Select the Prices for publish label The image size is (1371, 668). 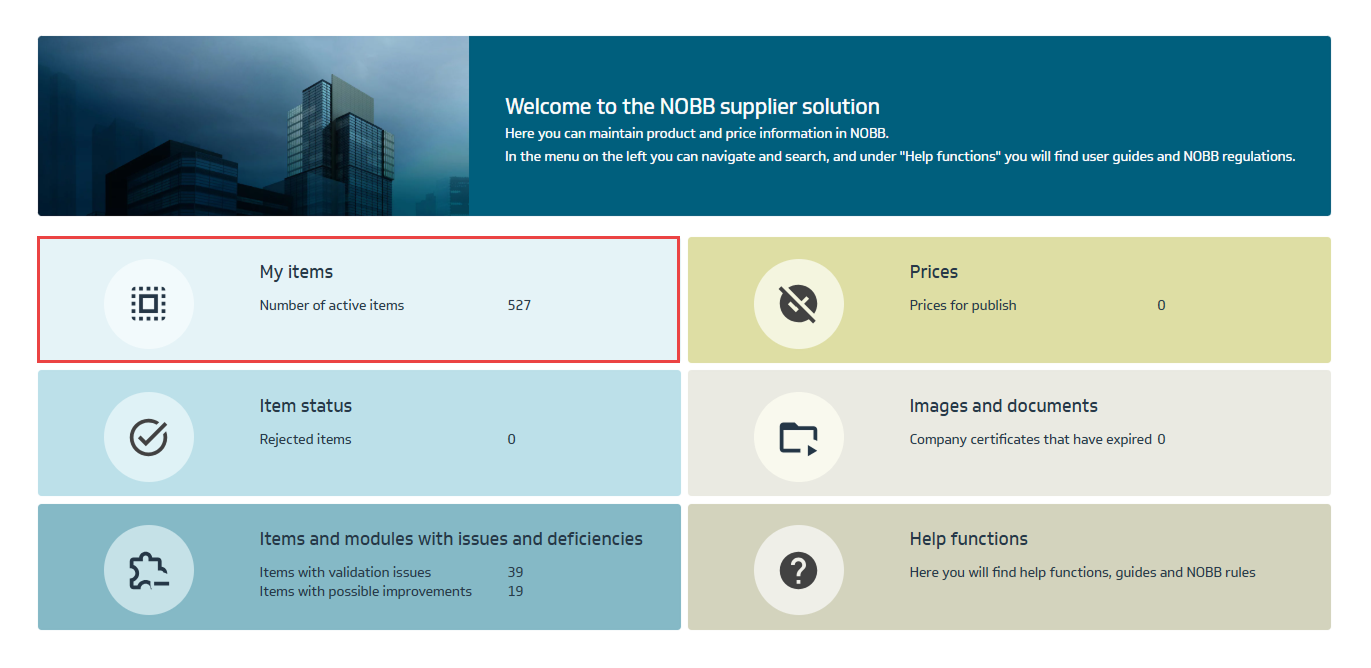[962, 305]
